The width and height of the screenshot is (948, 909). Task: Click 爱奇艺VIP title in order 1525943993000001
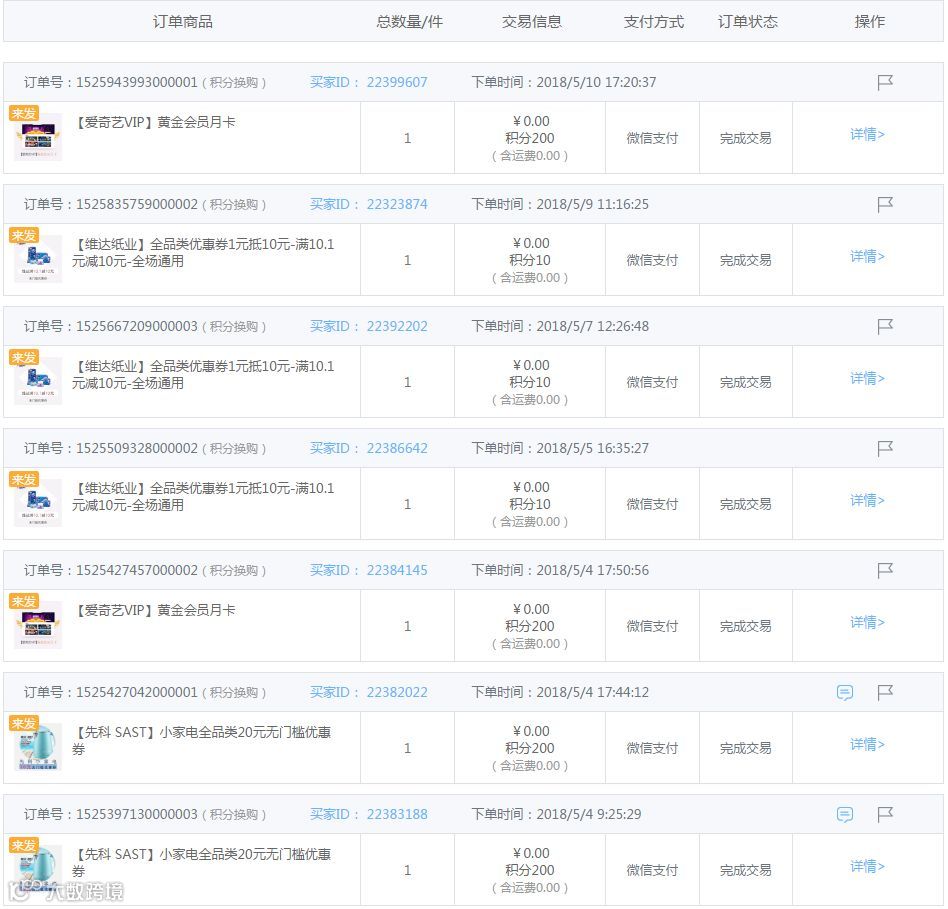[x=154, y=122]
